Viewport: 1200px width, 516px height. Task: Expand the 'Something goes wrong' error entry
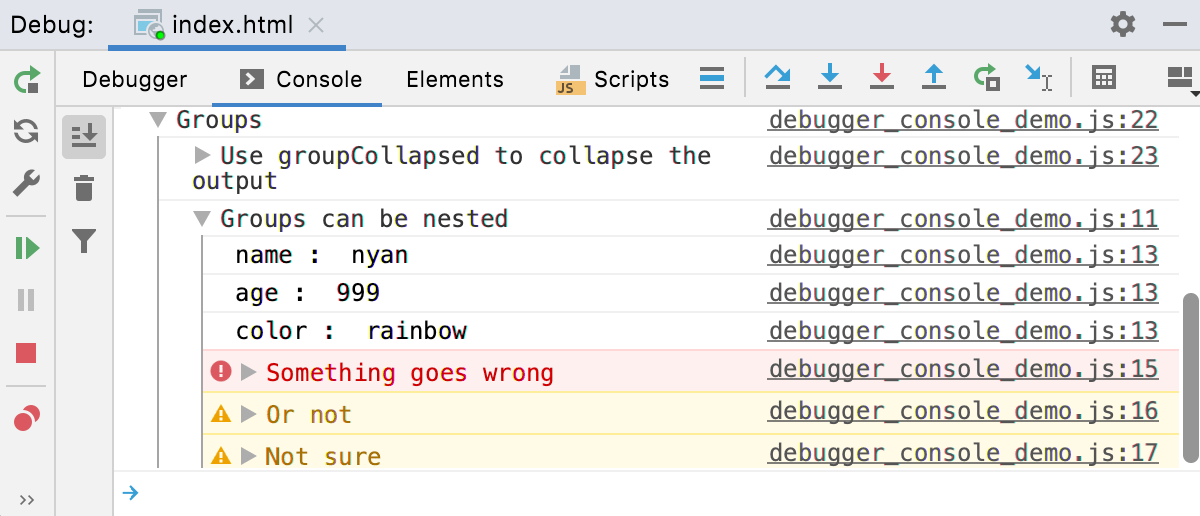(x=250, y=372)
